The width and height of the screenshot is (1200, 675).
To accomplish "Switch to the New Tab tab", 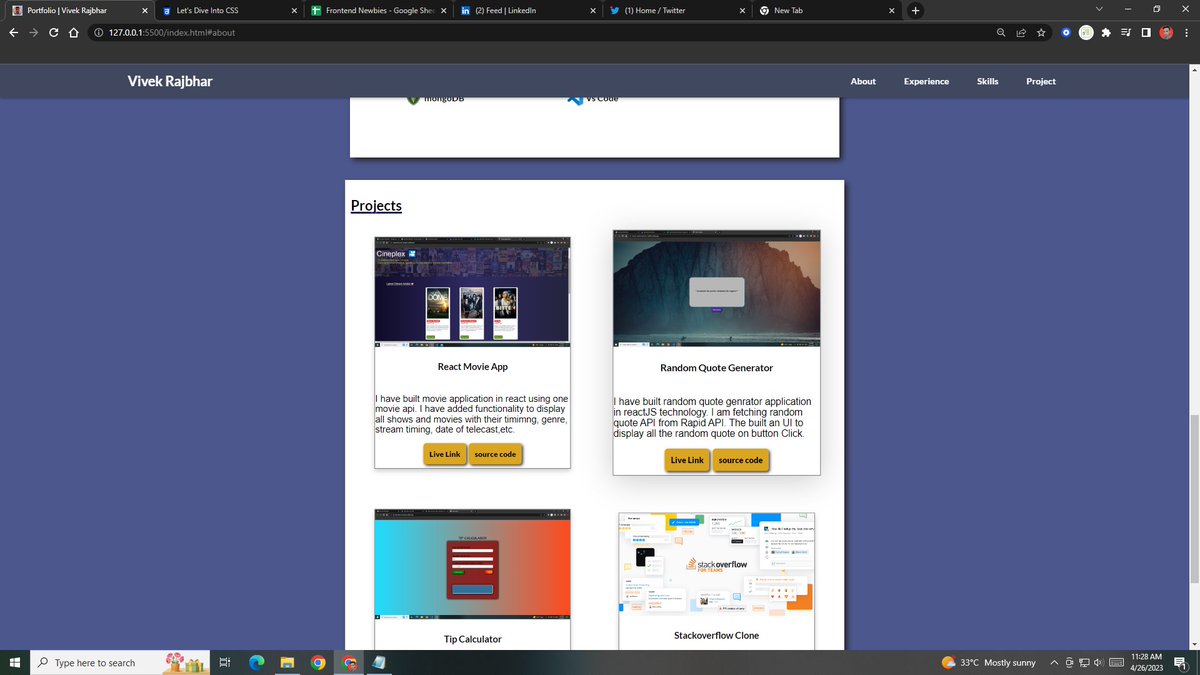I will (827, 10).
